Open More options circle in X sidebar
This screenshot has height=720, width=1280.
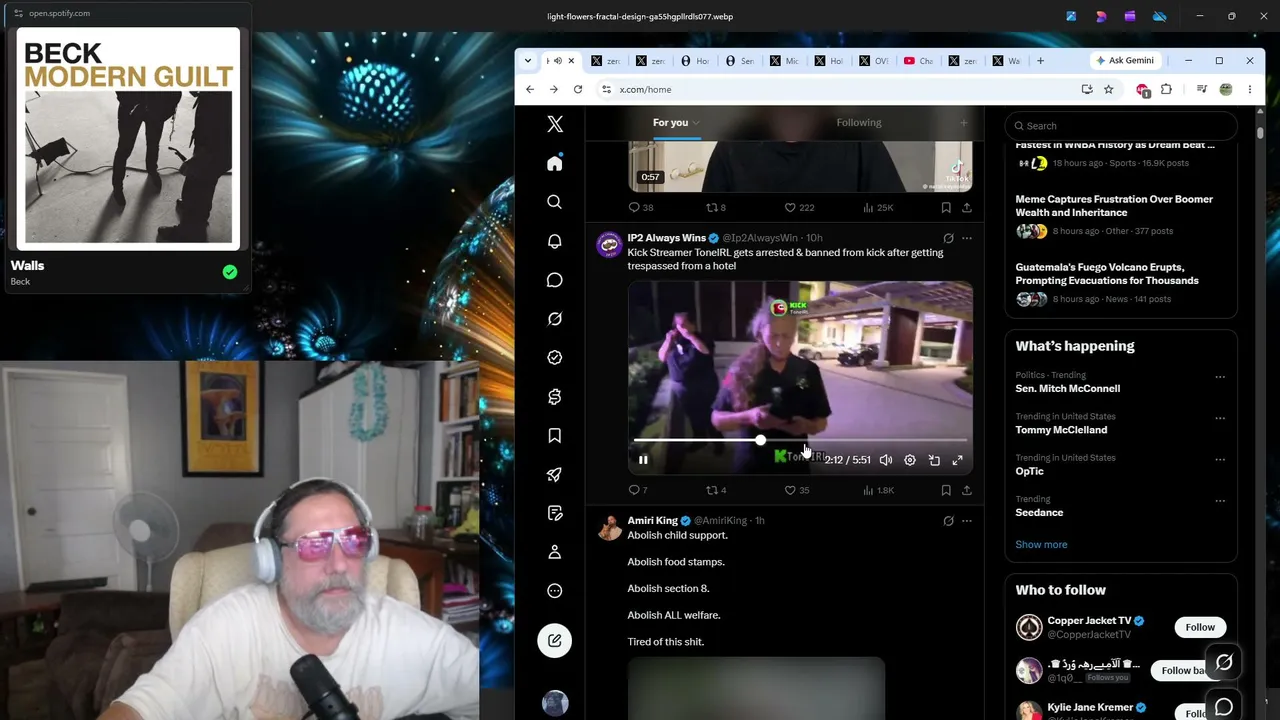(554, 591)
